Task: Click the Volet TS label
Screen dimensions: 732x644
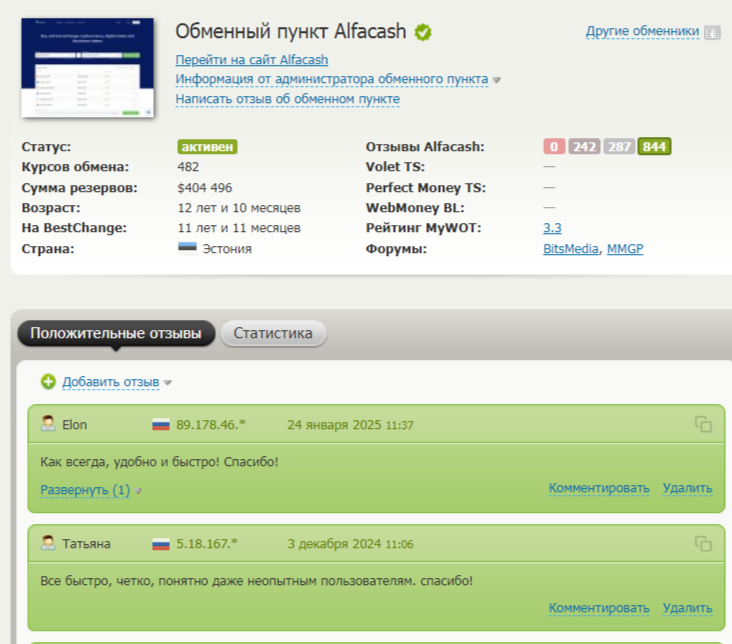Action: coord(395,167)
